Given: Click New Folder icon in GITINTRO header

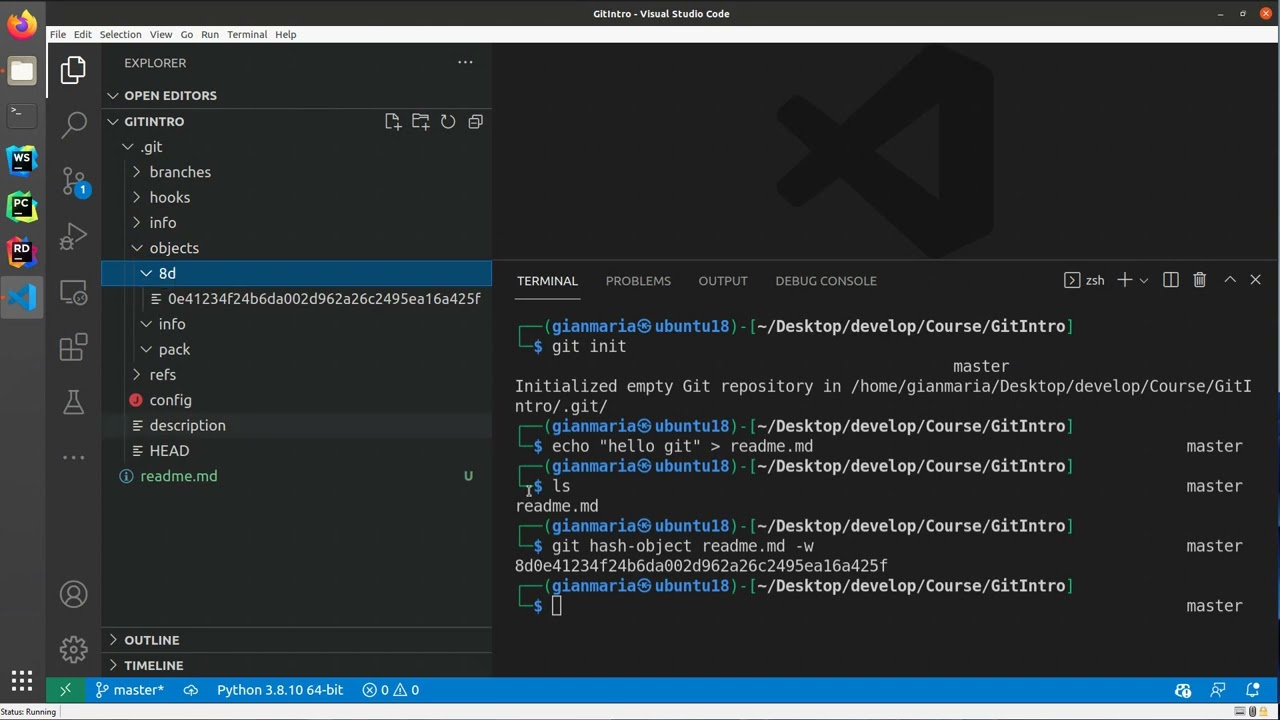Looking at the screenshot, I should 420,121.
